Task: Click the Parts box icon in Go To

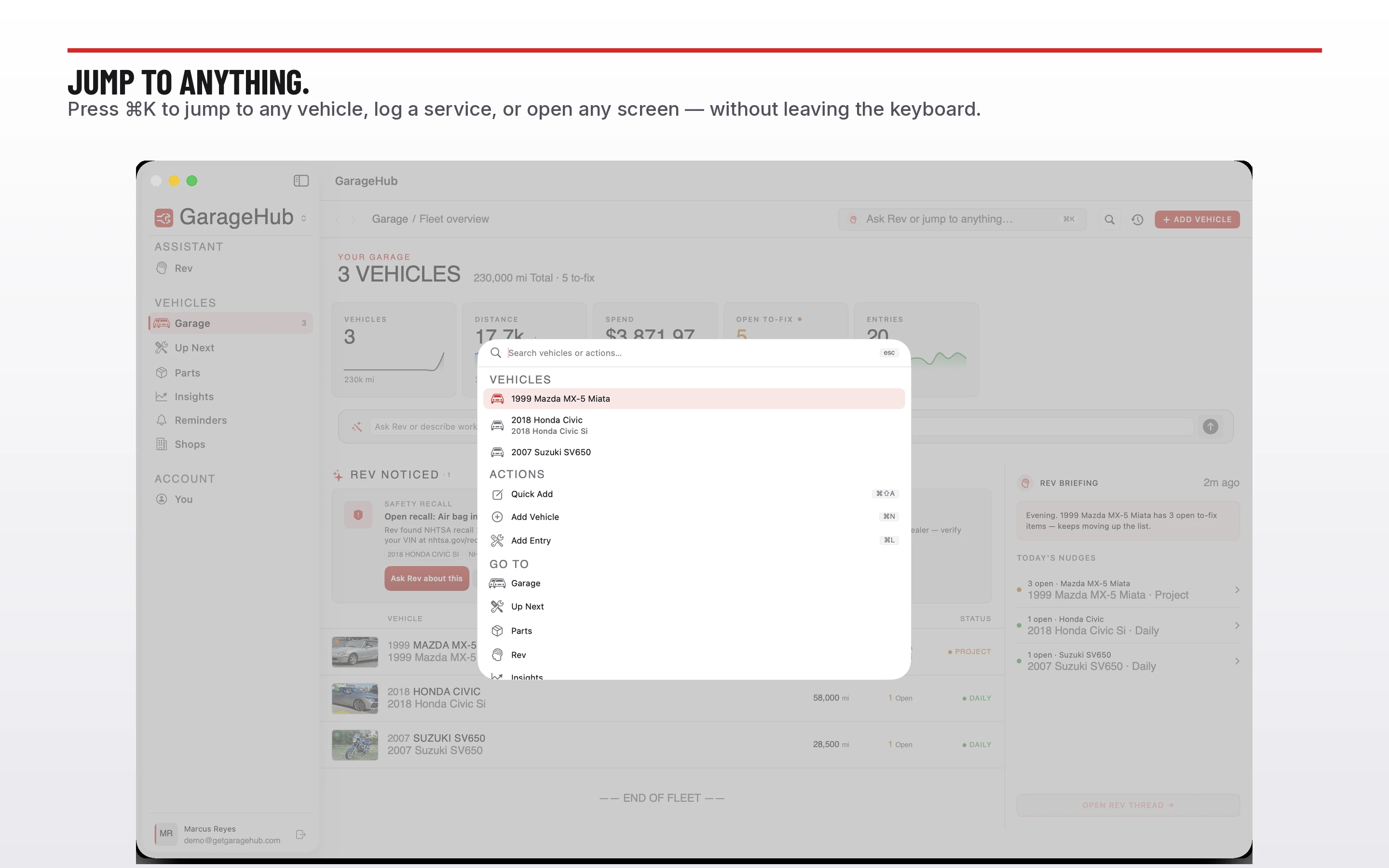Action: tap(497, 631)
